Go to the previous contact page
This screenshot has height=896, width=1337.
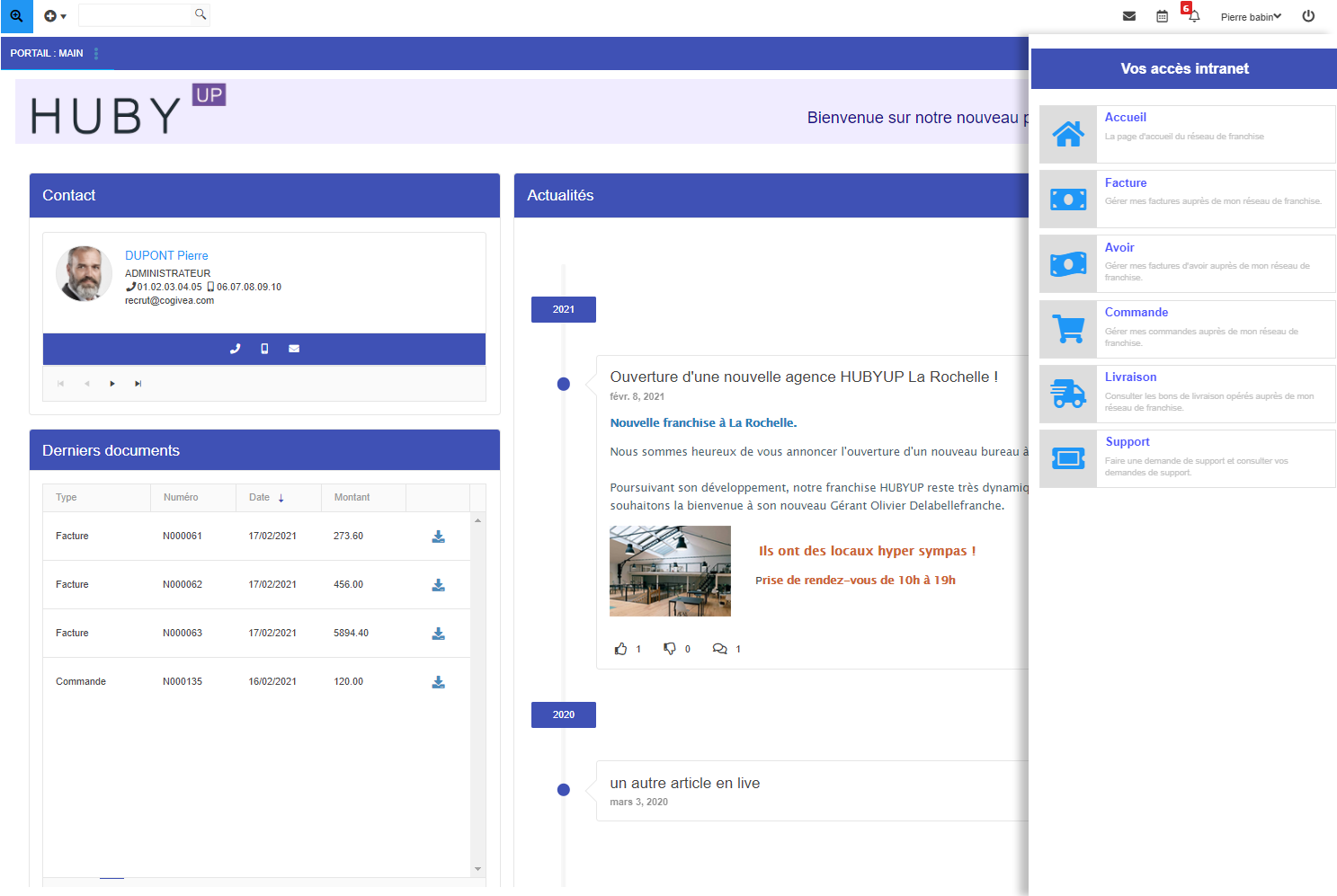point(87,384)
